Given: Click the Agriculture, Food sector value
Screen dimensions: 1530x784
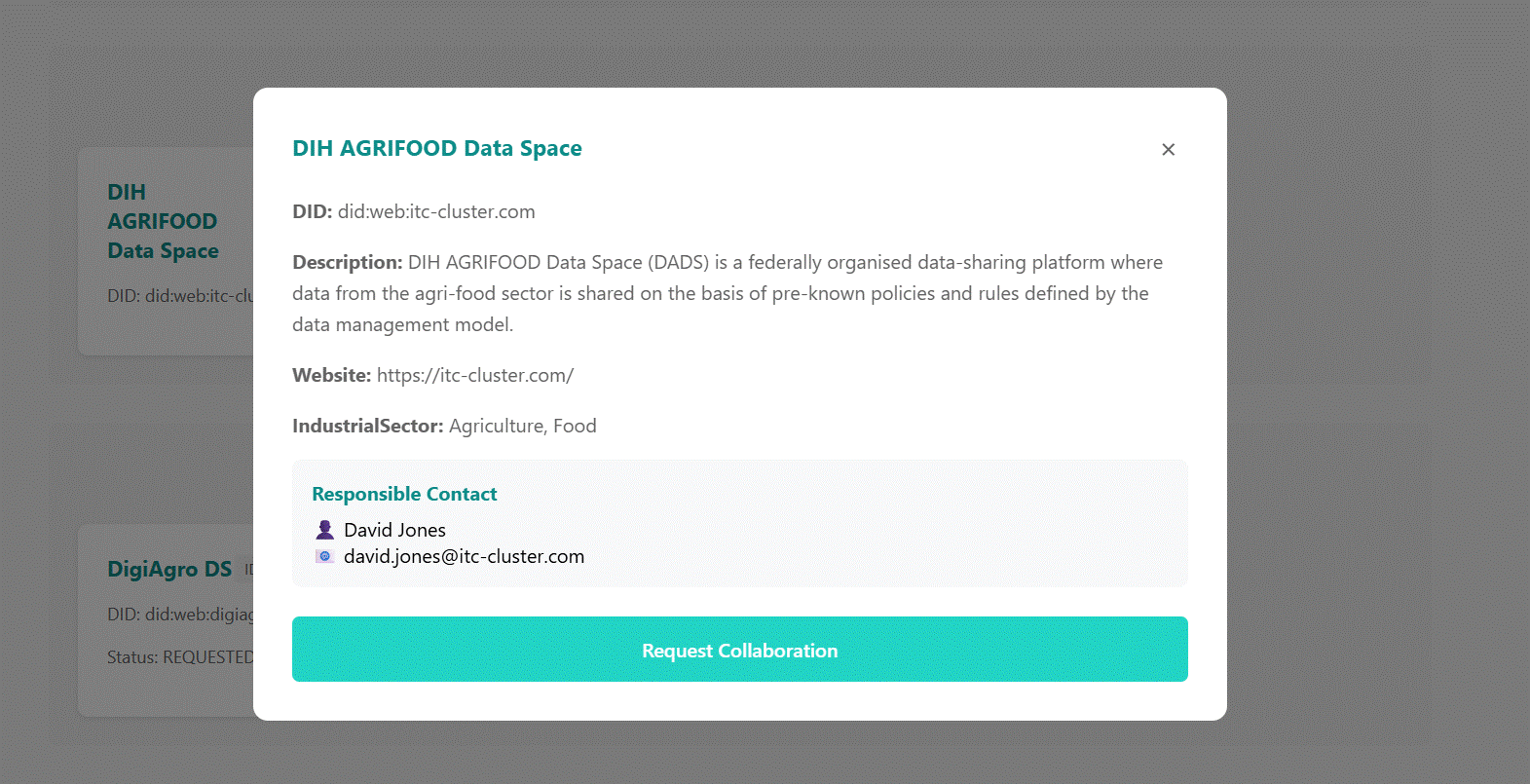Looking at the screenshot, I should (523, 426).
